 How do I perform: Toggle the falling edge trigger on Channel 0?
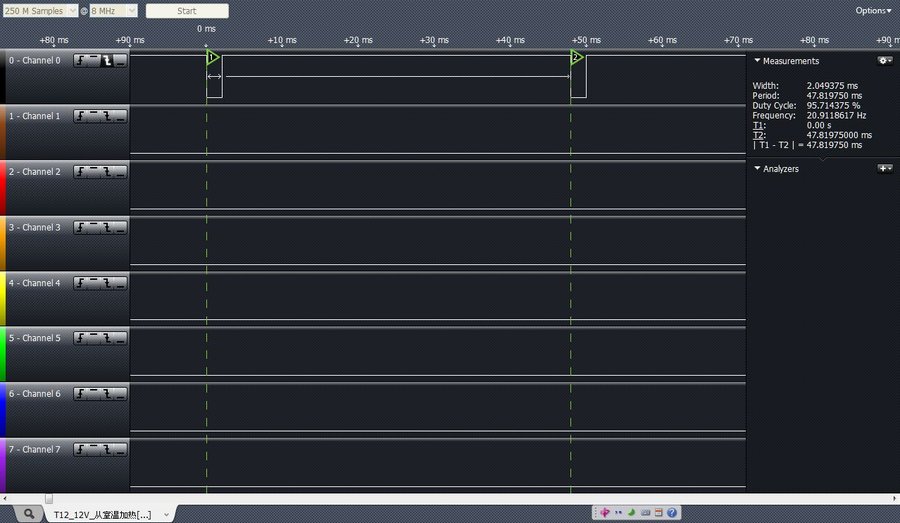[107, 60]
